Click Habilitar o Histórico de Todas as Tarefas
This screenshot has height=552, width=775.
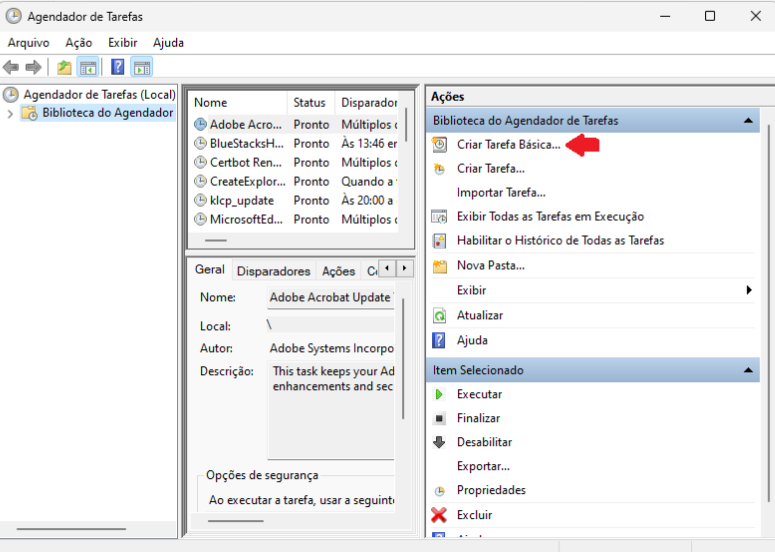coord(560,241)
